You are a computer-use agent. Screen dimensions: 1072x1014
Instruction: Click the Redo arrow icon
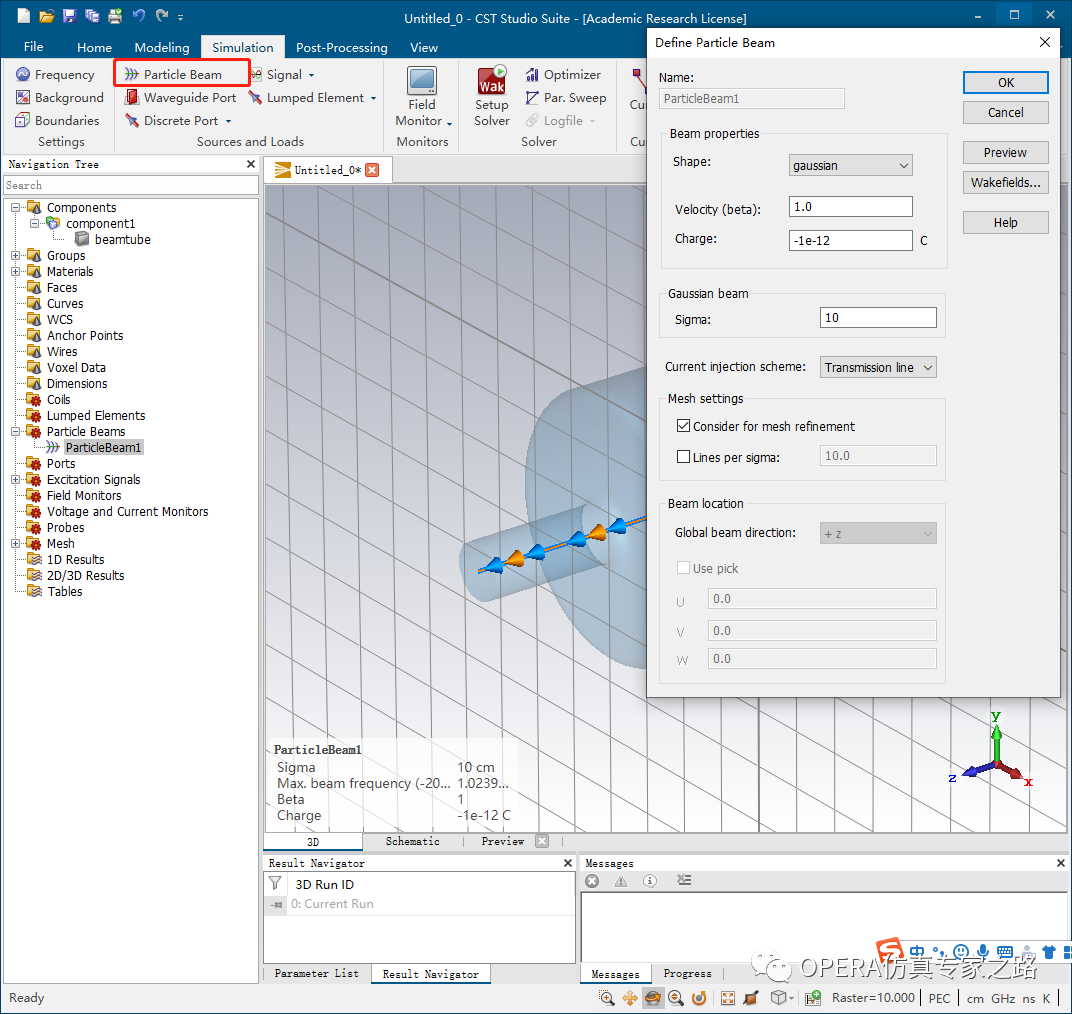pyautogui.click(x=162, y=16)
